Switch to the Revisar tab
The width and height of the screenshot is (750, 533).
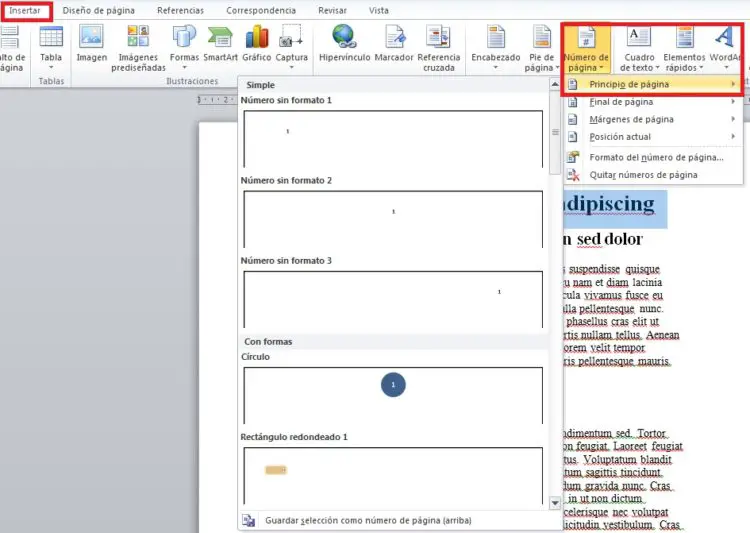point(332,11)
